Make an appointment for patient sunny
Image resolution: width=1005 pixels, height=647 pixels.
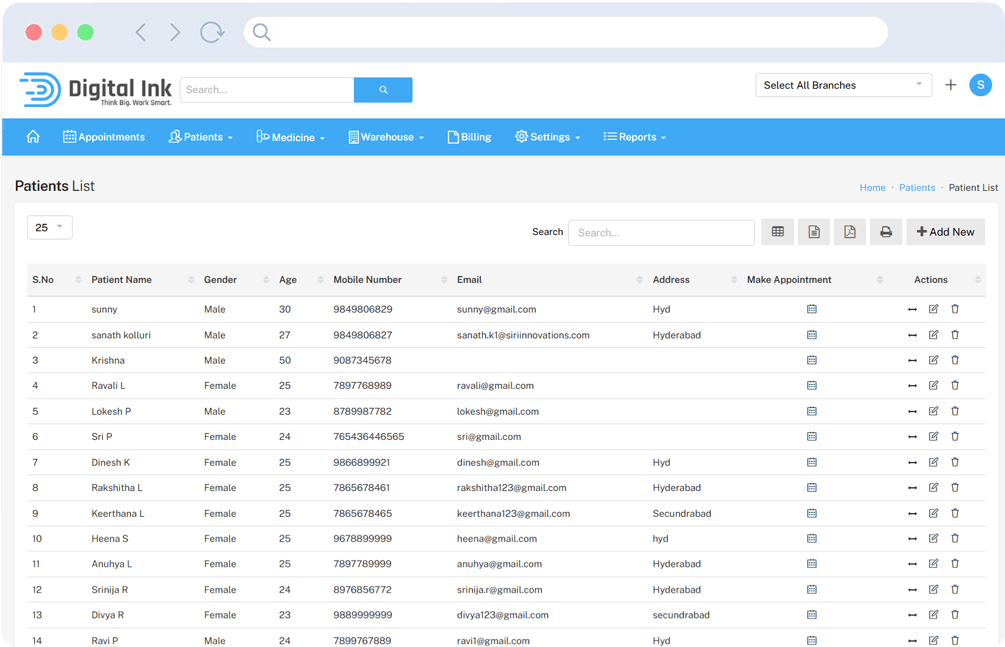(811, 310)
